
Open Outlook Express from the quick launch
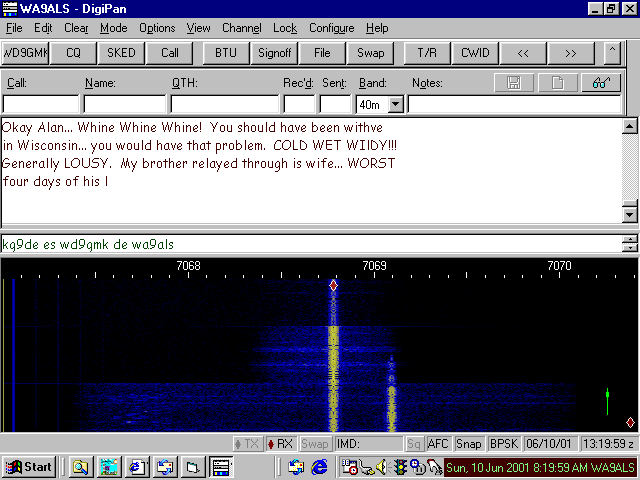[x=295, y=467]
